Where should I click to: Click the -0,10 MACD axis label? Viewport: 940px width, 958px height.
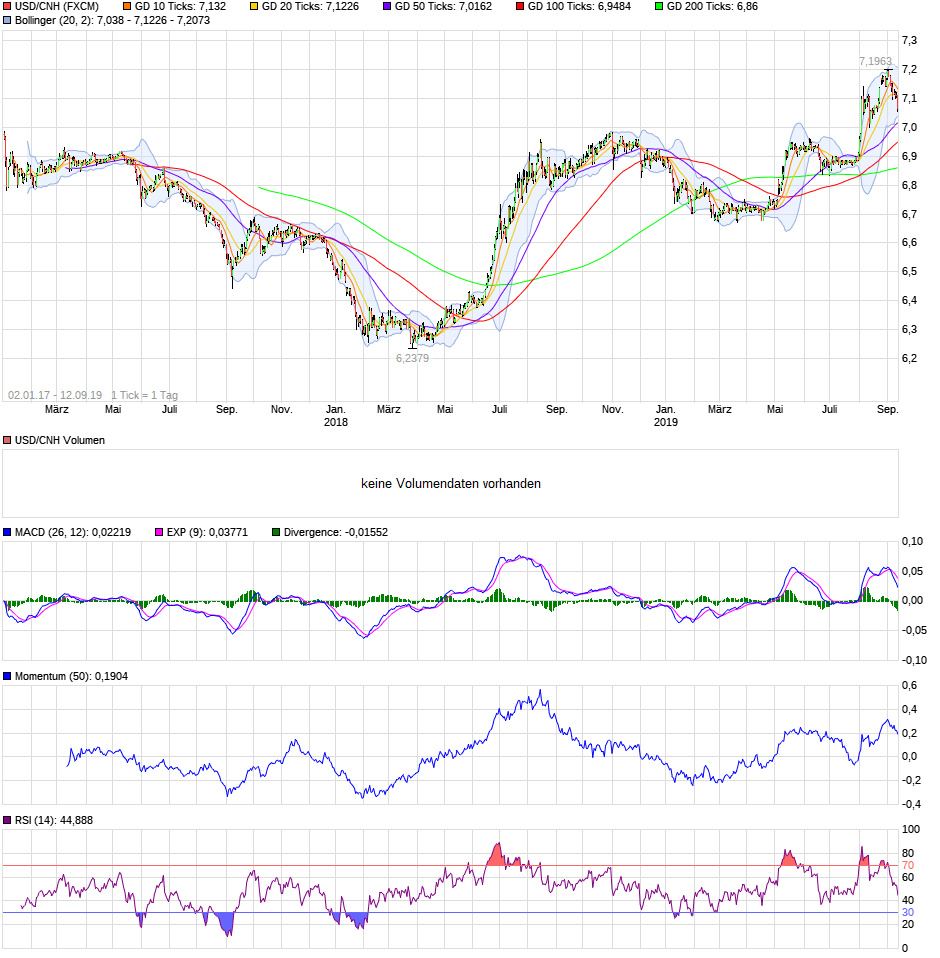click(914, 660)
